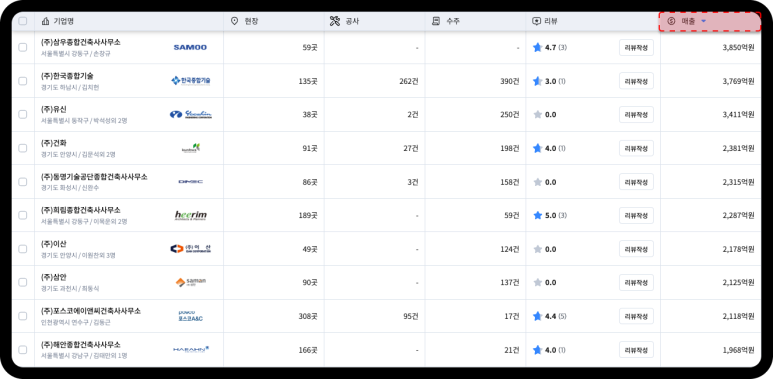
Task: Click the 2,381억원 sales value
Action: click(x=738, y=148)
